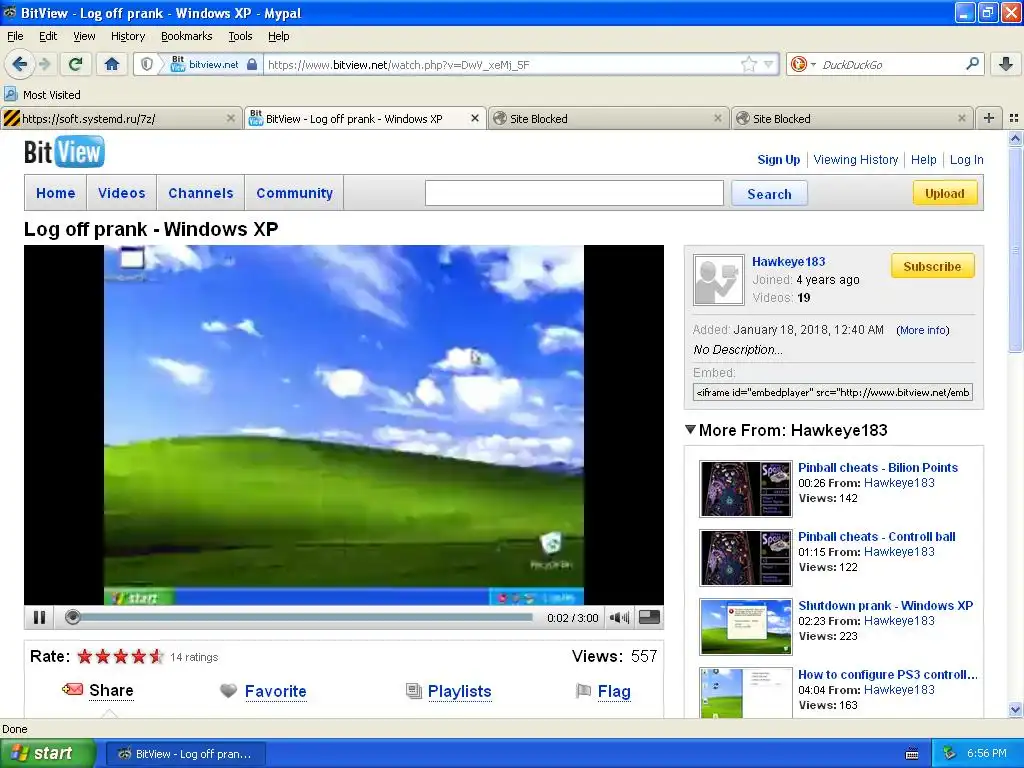This screenshot has height=768, width=1024.
Task: Open the Videos section
Action: click(121, 193)
